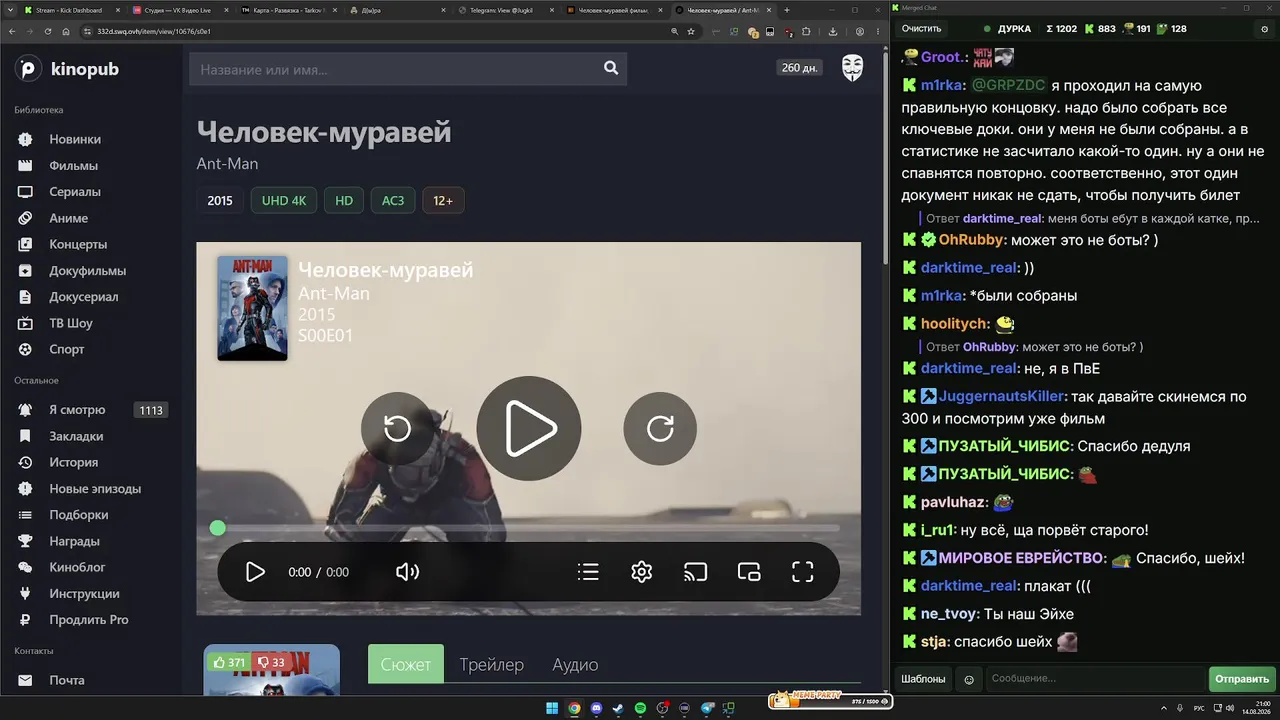Open the player playlist menu
Image resolution: width=1280 pixels, height=720 pixels.
[588, 572]
